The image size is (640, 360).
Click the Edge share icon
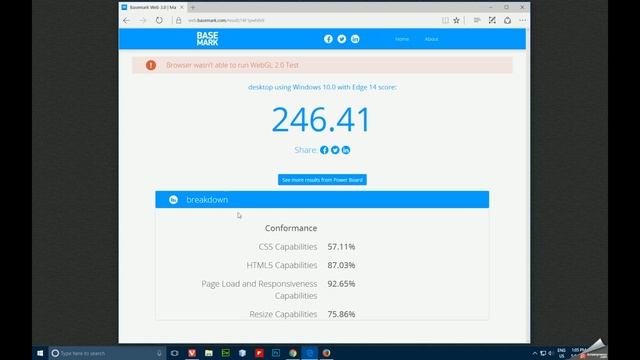click(507, 20)
